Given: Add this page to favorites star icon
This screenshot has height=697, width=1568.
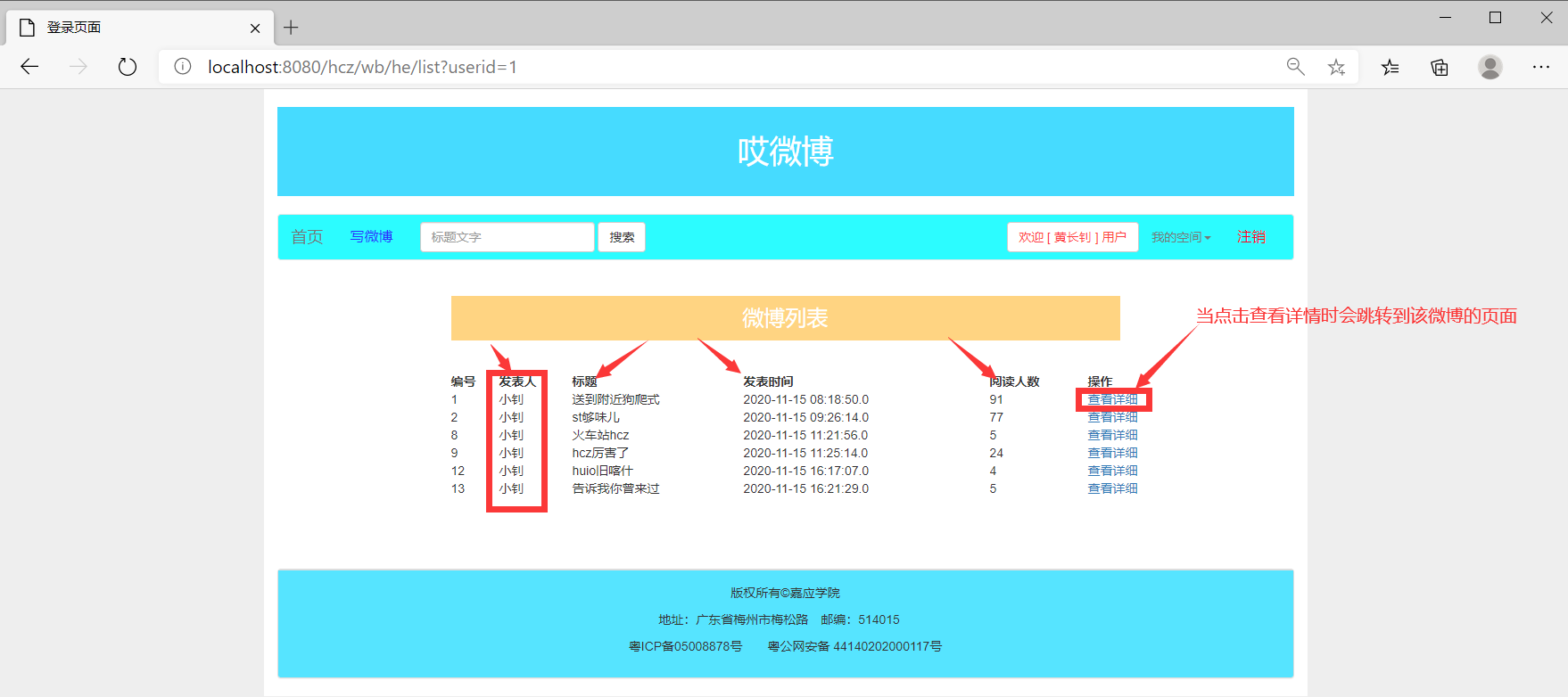Looking at the screenshot, I should pos(1336,67).
